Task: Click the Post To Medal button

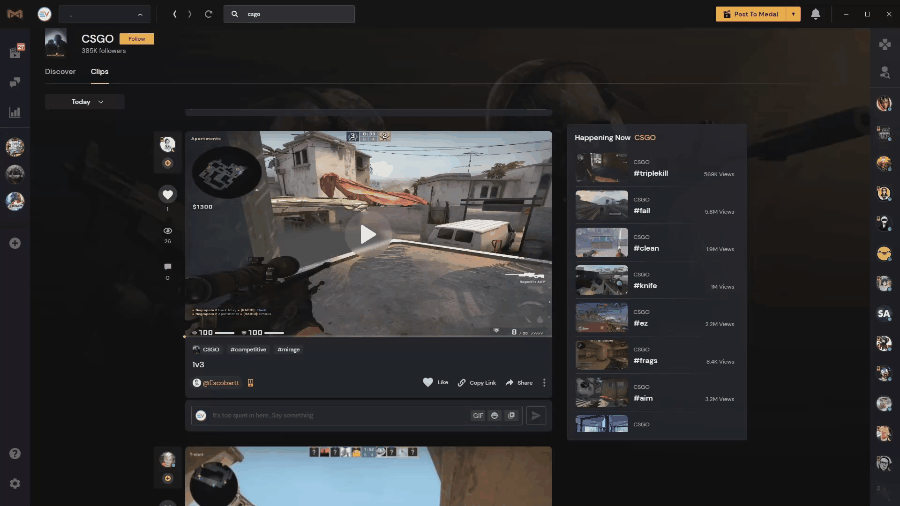Action: coord(750,14)
